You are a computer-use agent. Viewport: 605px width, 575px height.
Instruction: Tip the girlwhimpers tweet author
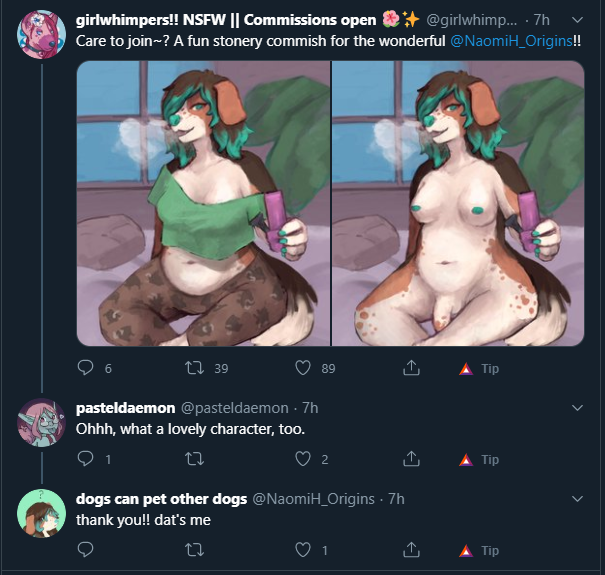click(x=480, y=369)
